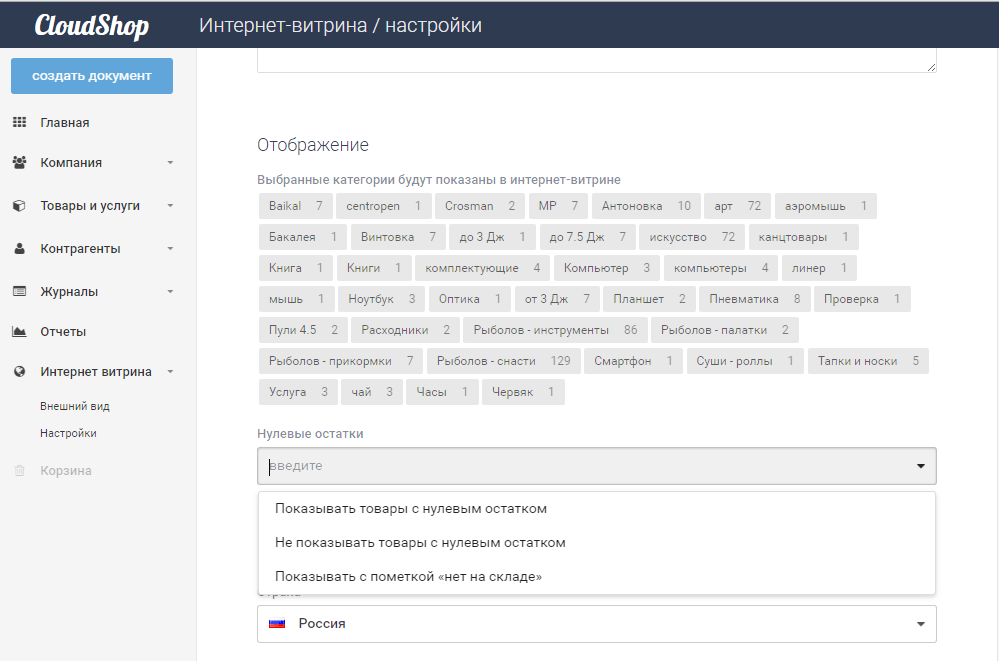
Task: Open Внешний вид settings link
Action: coord(75,406)
